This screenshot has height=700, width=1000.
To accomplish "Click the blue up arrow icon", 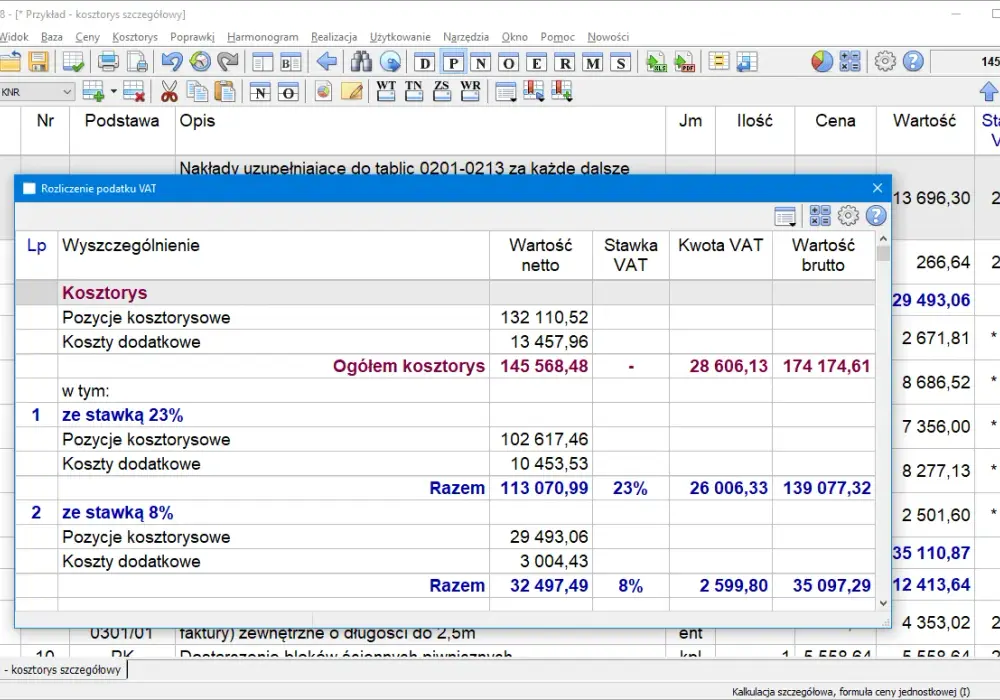I will pyautogui.click(x=989, y=92).
